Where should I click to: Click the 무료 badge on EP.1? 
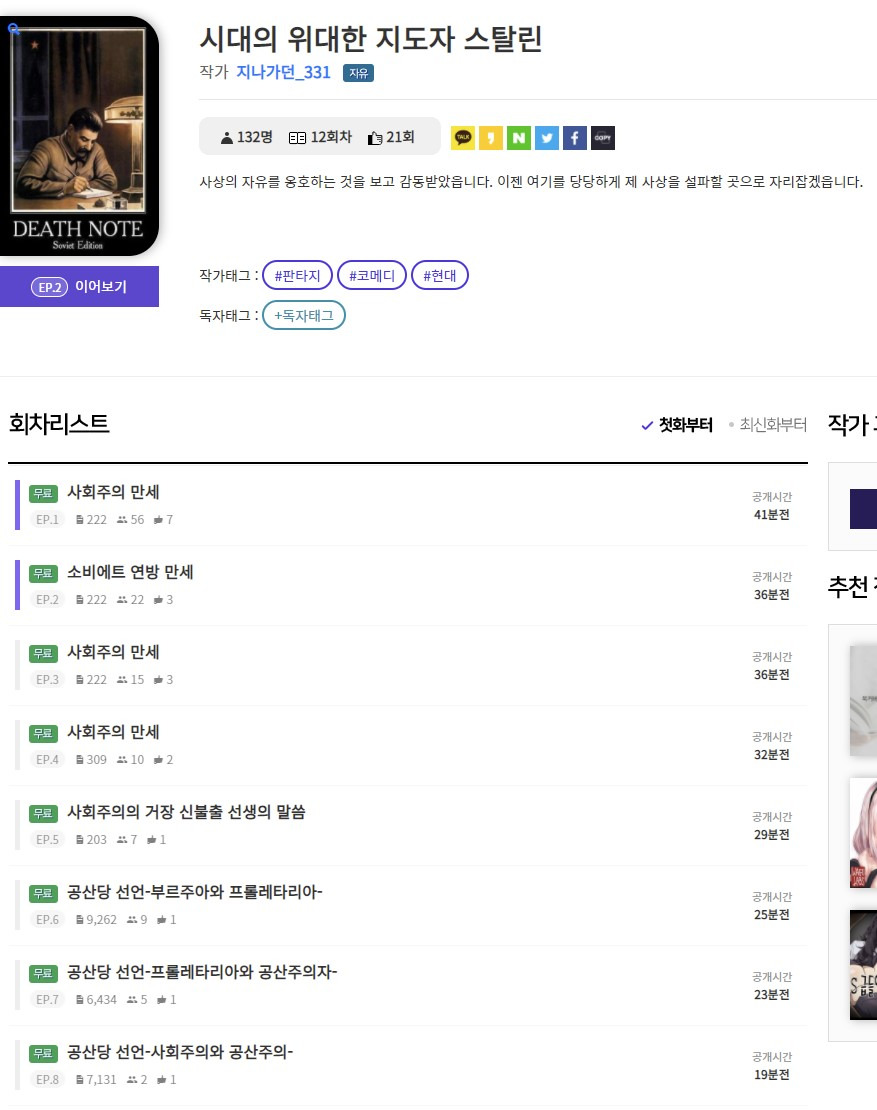[43, 493]
